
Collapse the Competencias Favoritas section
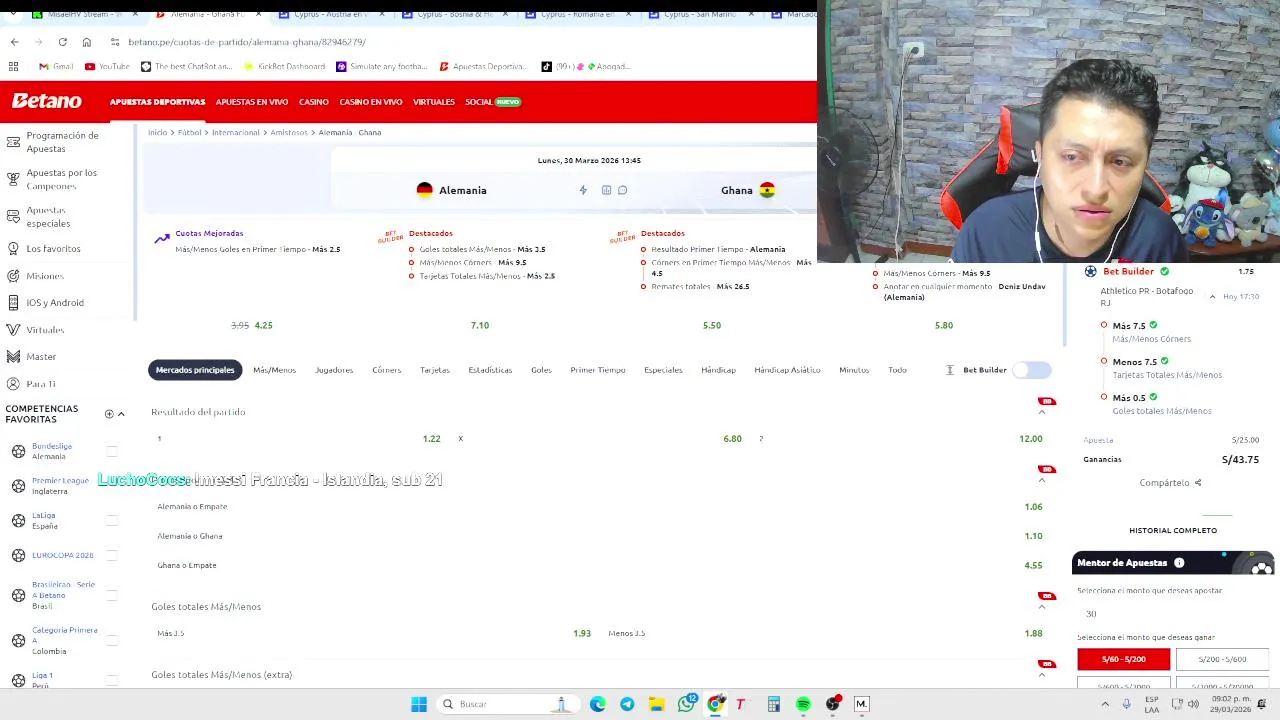click(121, 414)
